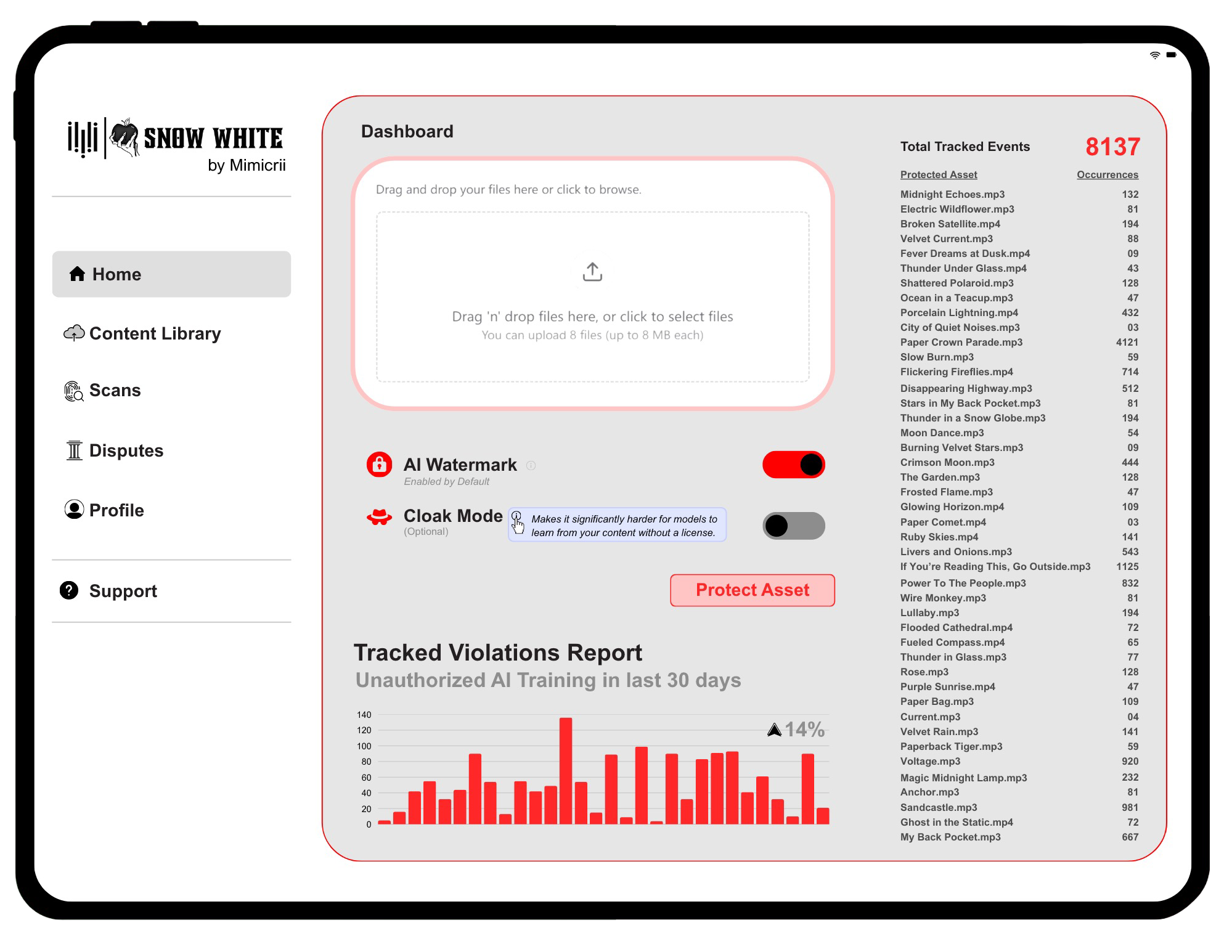
Task: Click the Protected Asset column header
Action: pos(938,175)
